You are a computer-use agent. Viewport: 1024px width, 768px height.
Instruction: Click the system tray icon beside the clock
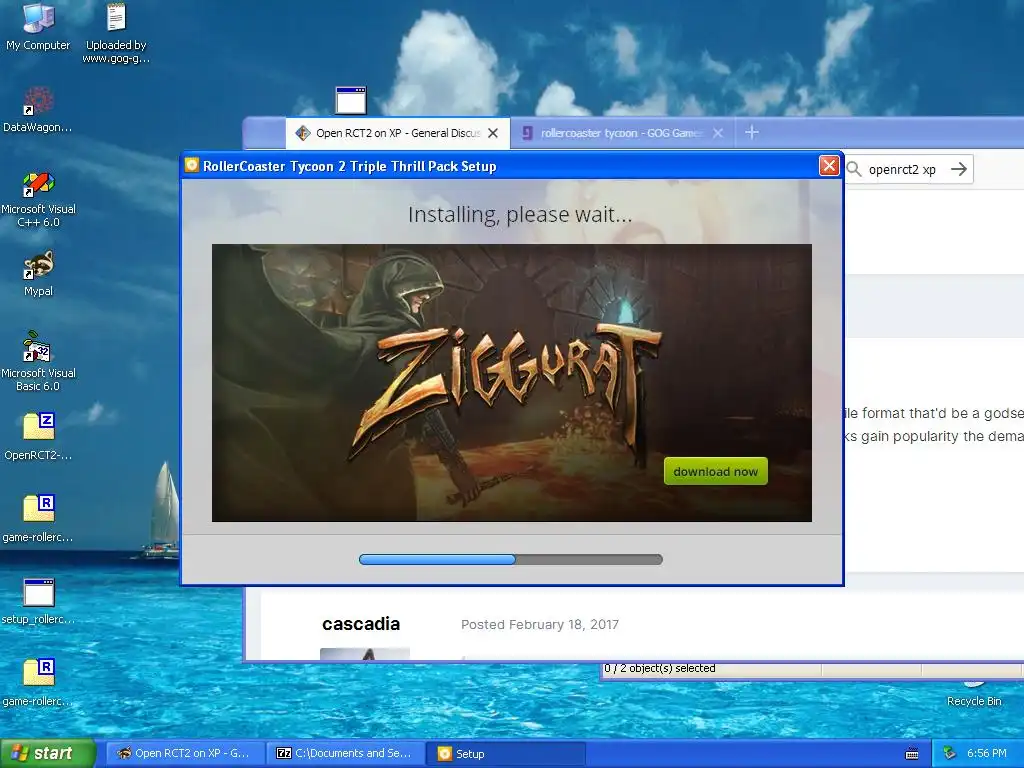[950, 754]
